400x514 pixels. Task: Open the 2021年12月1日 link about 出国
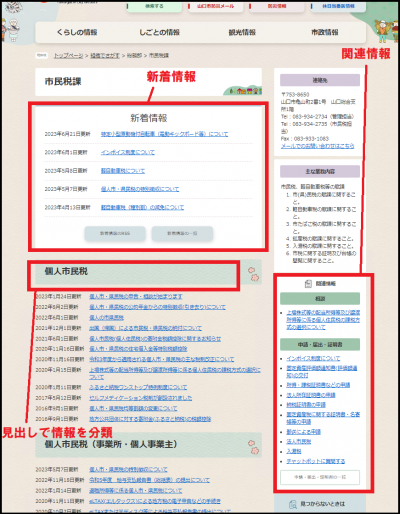[145, 328]
